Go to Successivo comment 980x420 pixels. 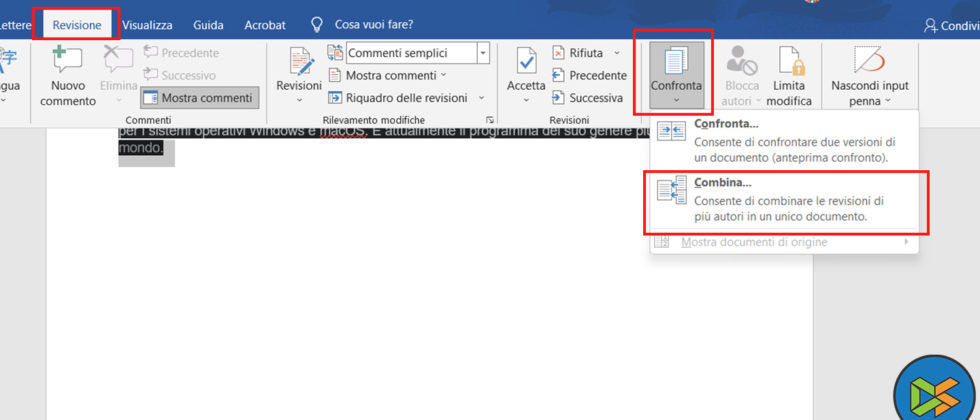coord(180,76)
